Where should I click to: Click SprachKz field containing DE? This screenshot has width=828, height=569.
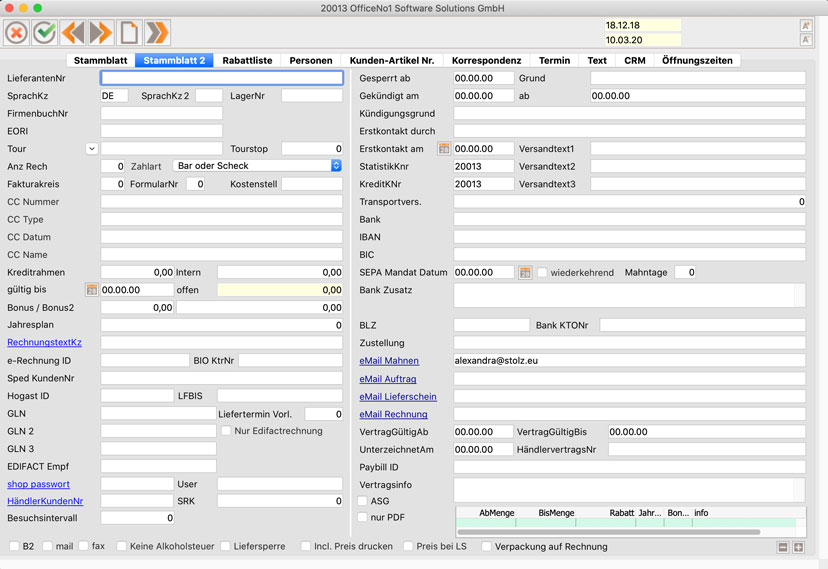[114, 96]
